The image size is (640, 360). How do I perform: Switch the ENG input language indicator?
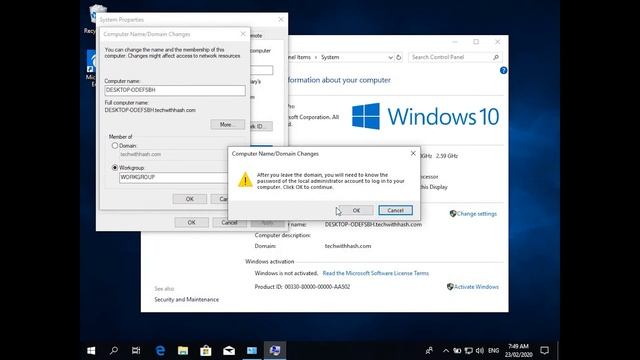click(x=493, y=350)
